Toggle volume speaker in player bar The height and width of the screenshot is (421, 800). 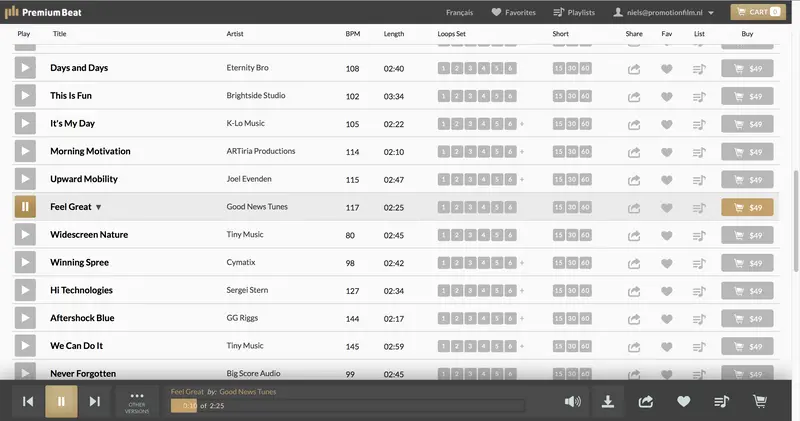click(572, 402)
